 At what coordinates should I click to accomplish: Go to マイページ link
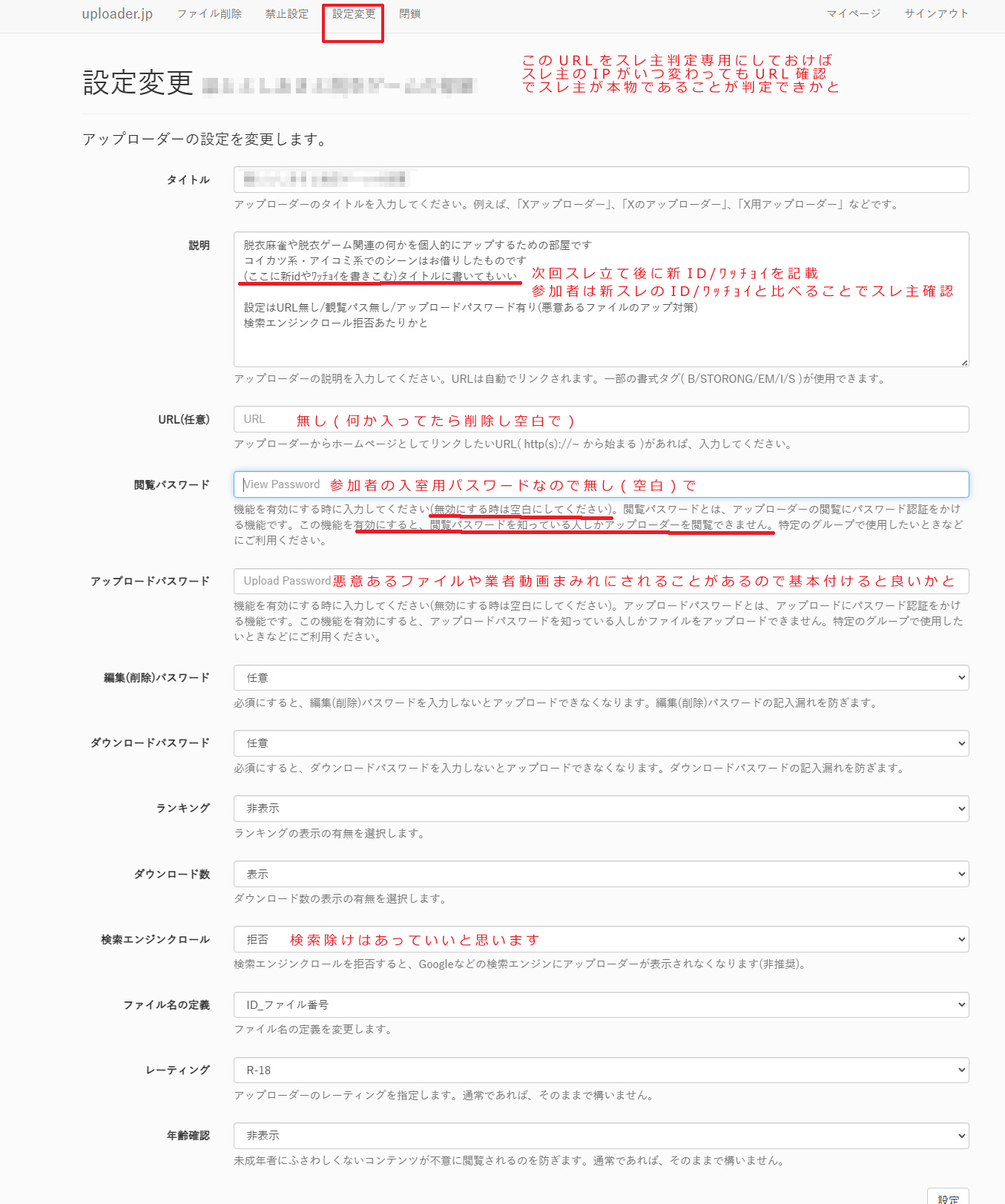(x=854, y=14)
